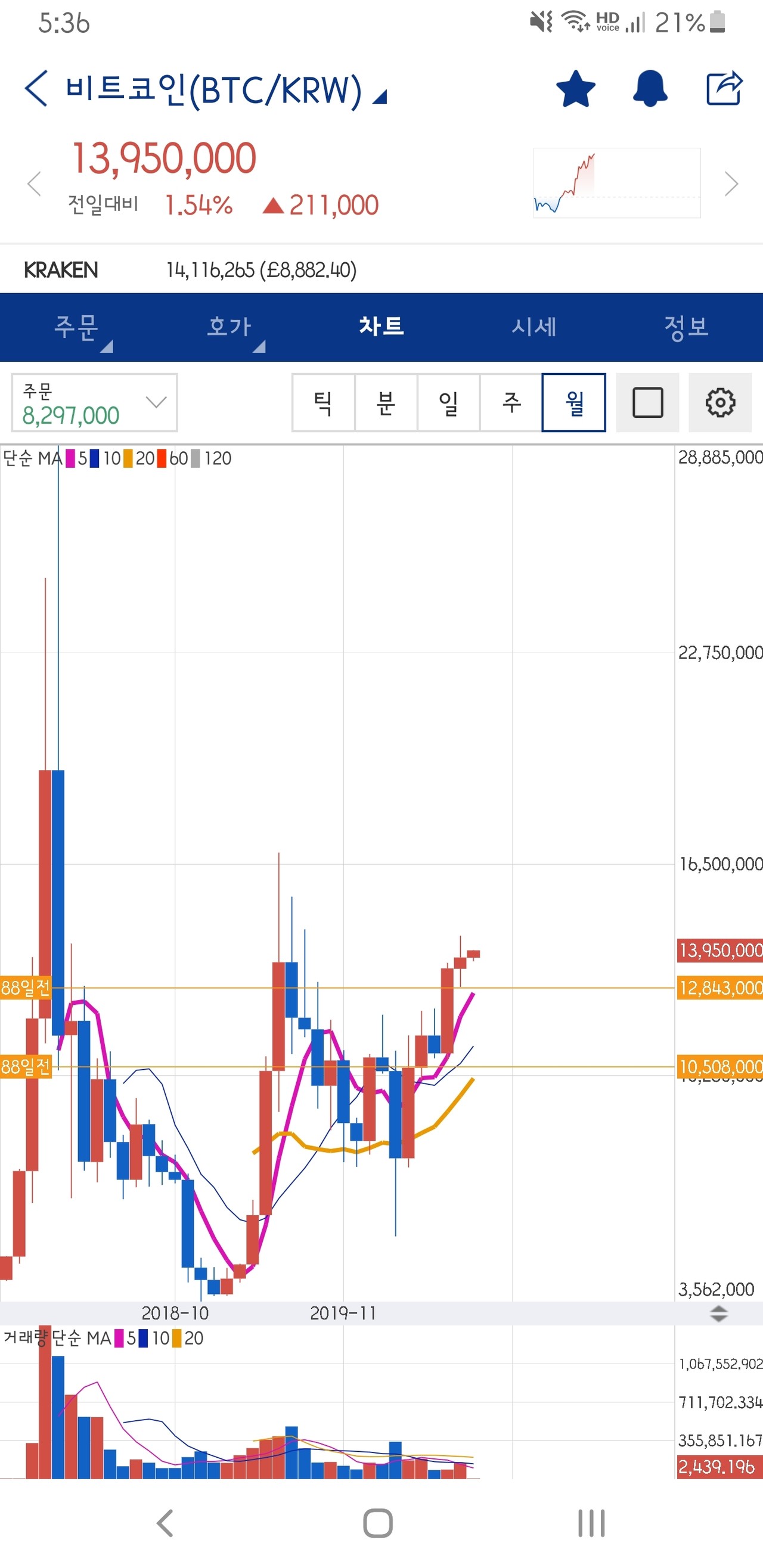Select the 틱 tick interval button
Screen dimensions: 763x1568
point(323,402)
